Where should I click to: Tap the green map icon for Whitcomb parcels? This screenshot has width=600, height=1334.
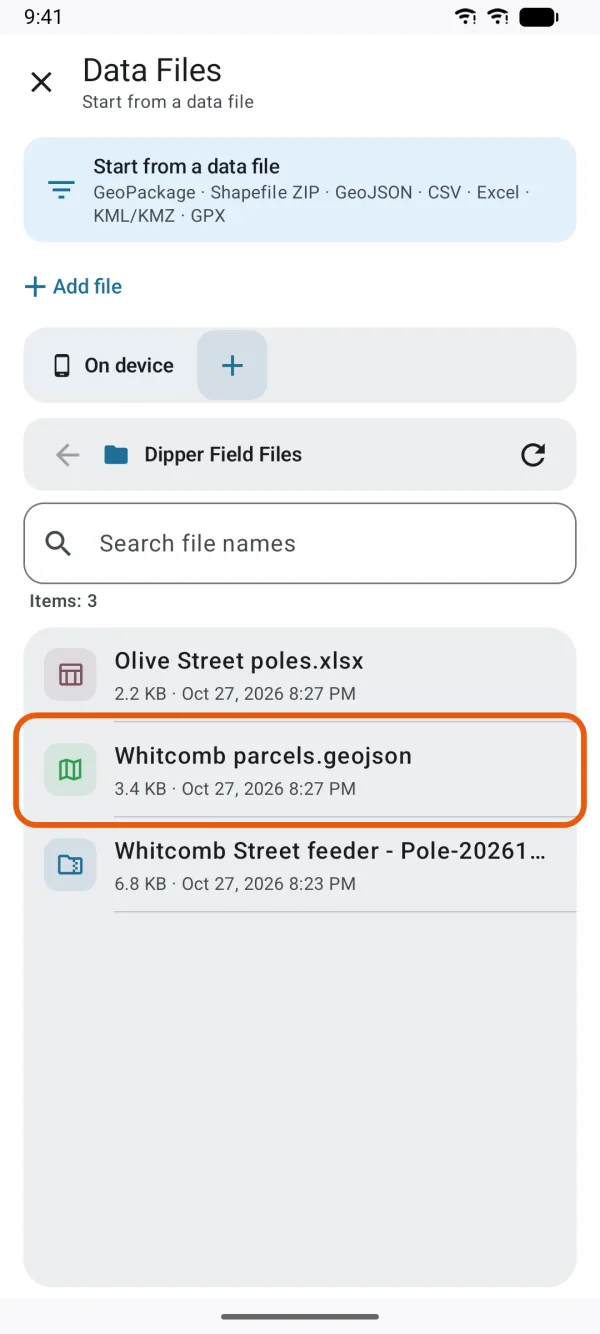[x=70, y=770]
